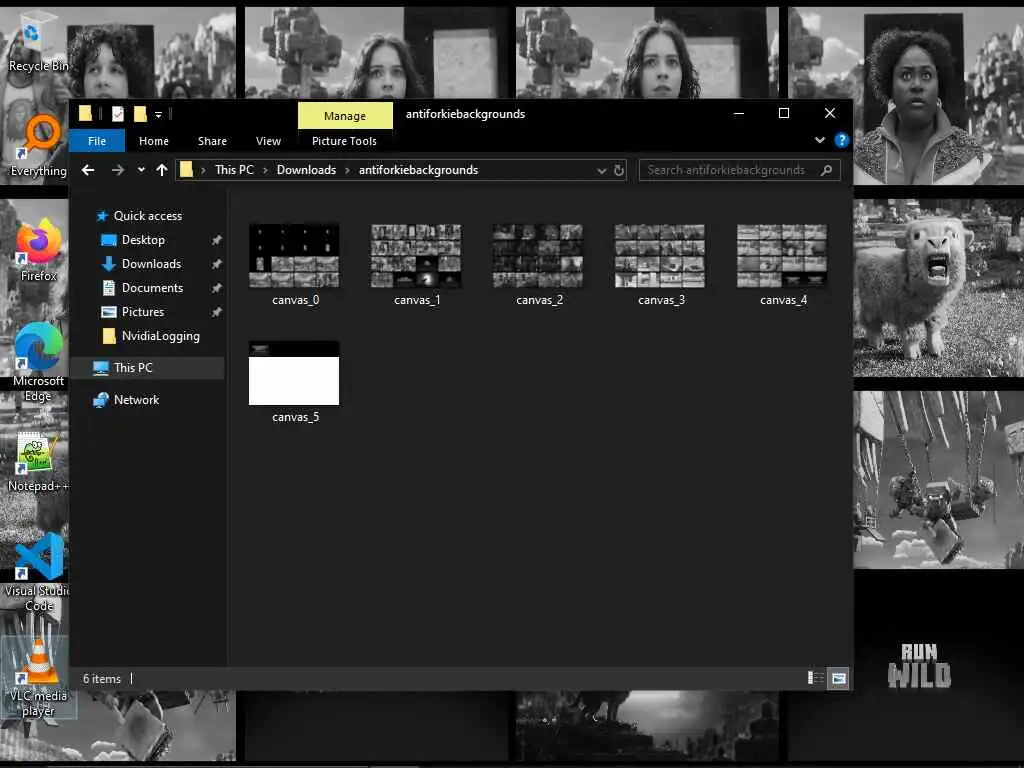Screen dimensions: 1024x768
Task: Open the Home ribbon tab
Action: (x=153, y=141)
